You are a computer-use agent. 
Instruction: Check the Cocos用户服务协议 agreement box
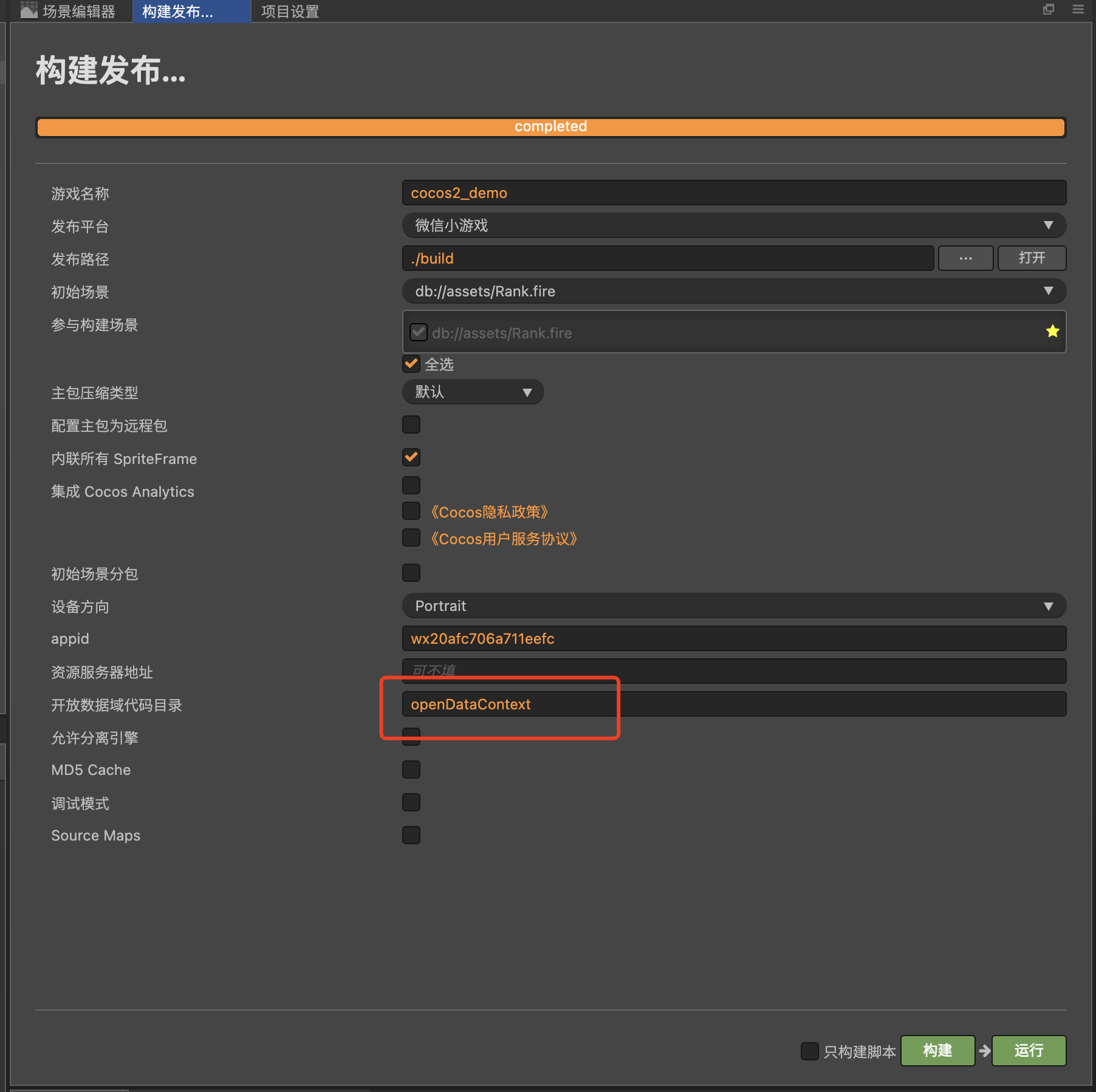click(411, 537)
